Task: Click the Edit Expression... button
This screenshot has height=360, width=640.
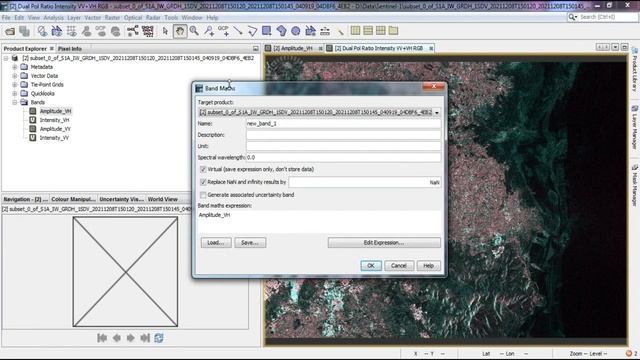Action: tap(384, 243)
